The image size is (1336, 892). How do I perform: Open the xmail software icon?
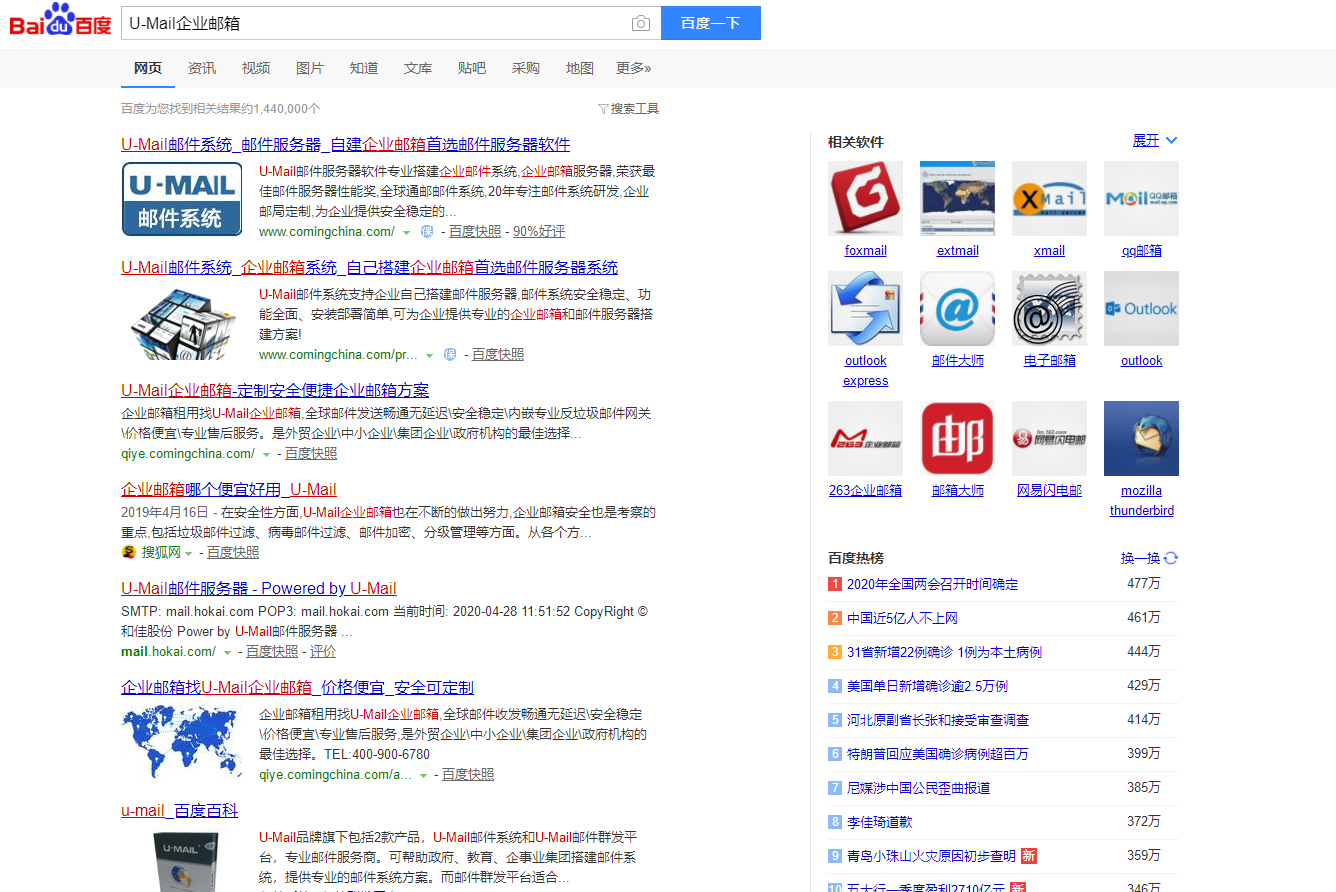[1049, 198]
